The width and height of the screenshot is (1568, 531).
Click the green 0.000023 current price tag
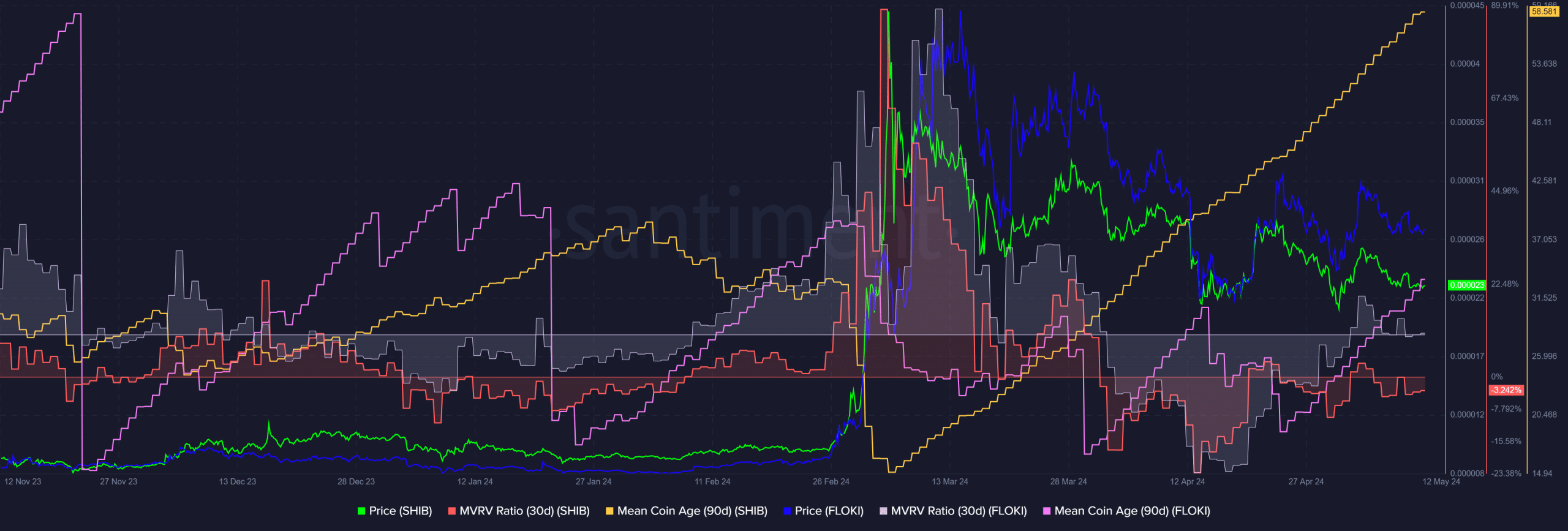[1467, 285]
